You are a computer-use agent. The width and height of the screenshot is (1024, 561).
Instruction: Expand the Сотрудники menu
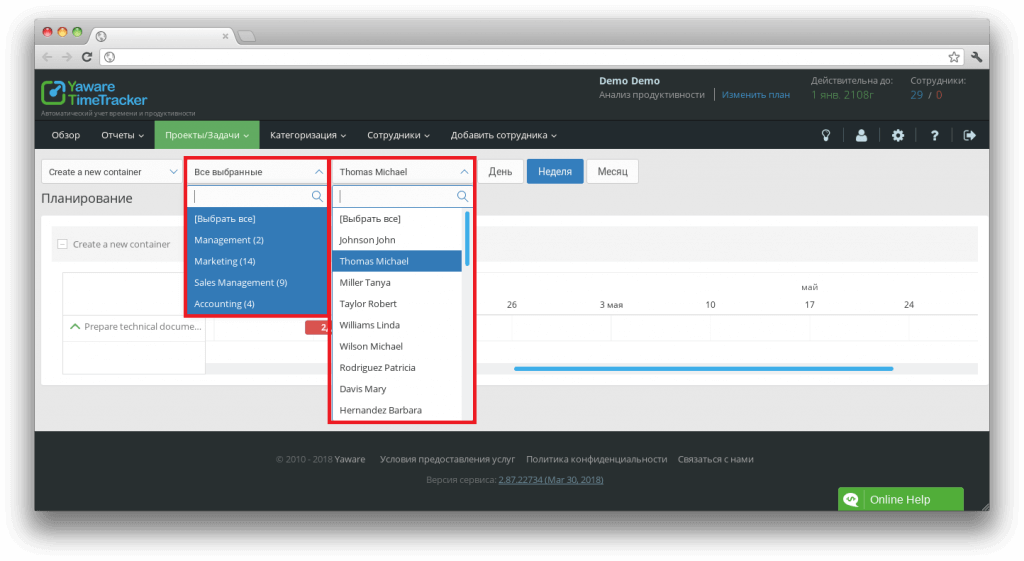[x=398, y=135]
